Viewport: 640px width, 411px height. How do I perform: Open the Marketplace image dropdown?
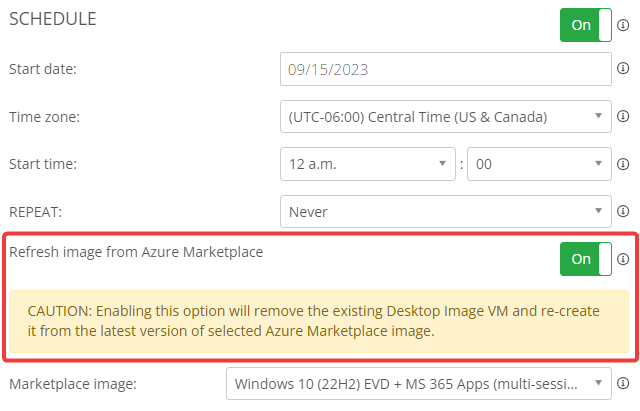[417, 382]
